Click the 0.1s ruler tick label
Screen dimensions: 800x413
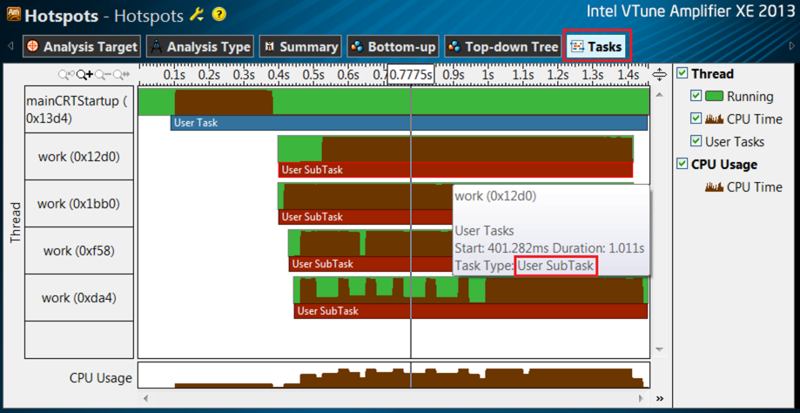click(174, 75)
